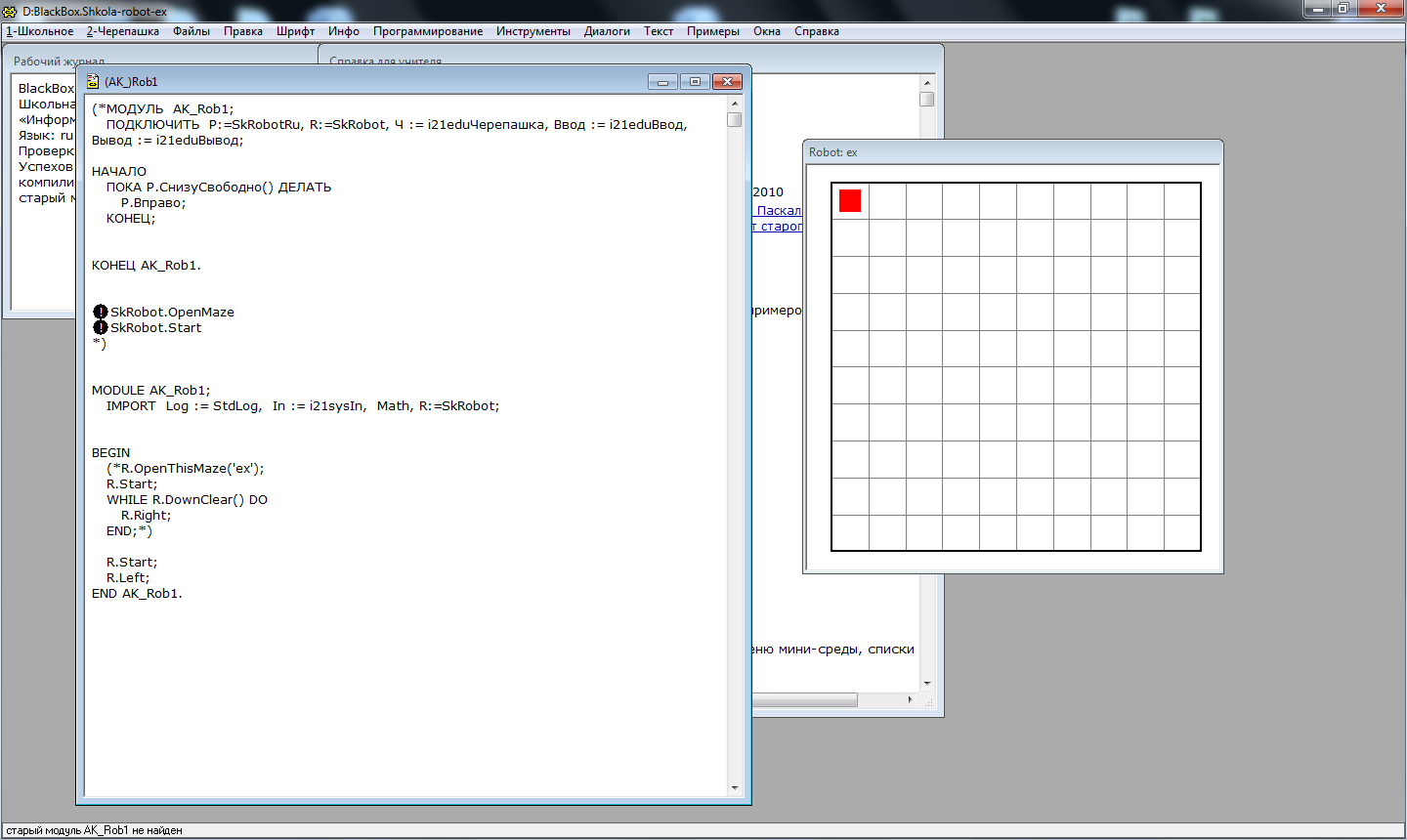Close the AK_Rob1 editor window
The height and width of the screenshot is (840, 1407).
(727, 82)
